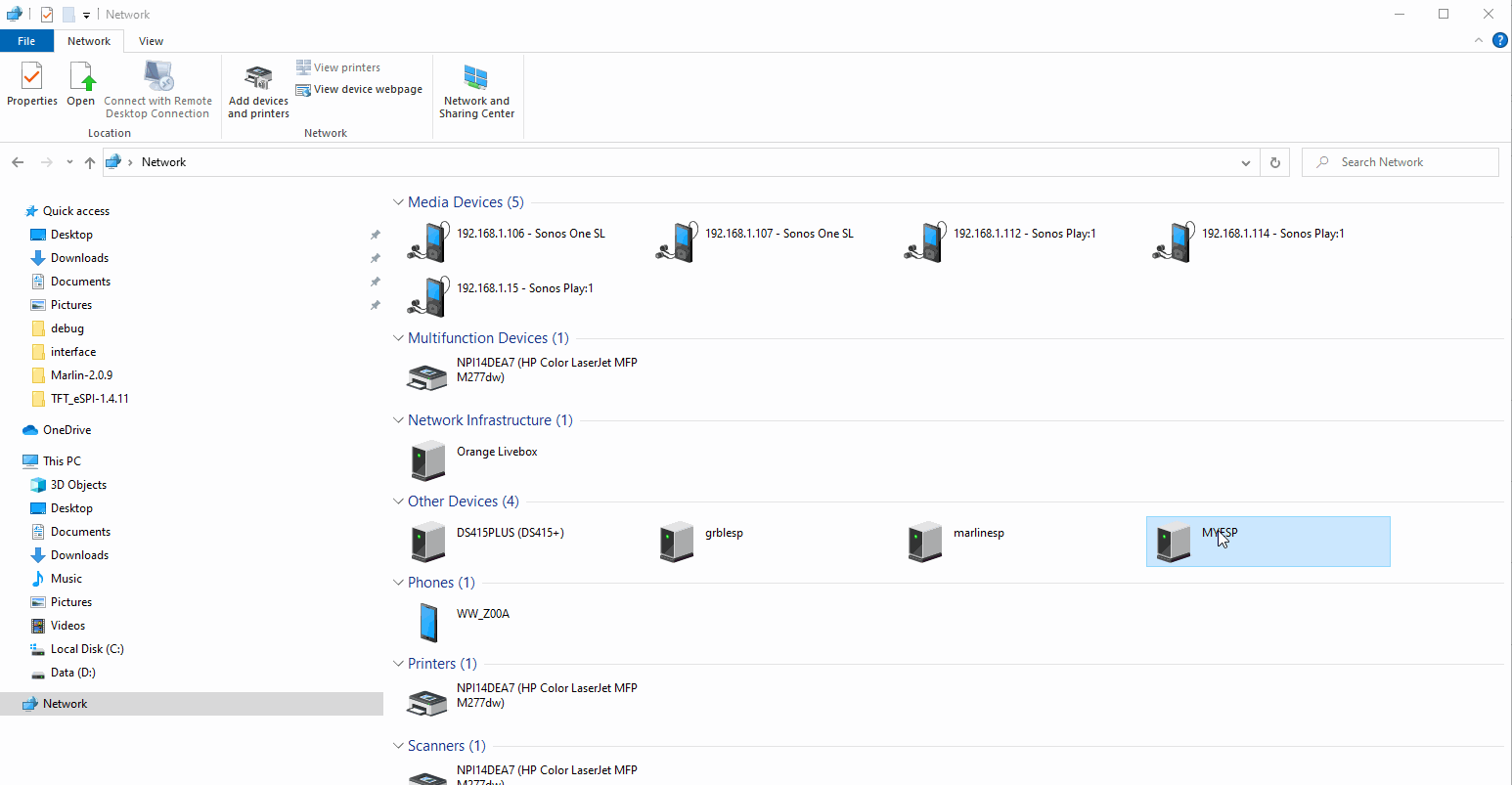
Task: Select OneDrive in navigation pane
Action: (x=67, y=430)
